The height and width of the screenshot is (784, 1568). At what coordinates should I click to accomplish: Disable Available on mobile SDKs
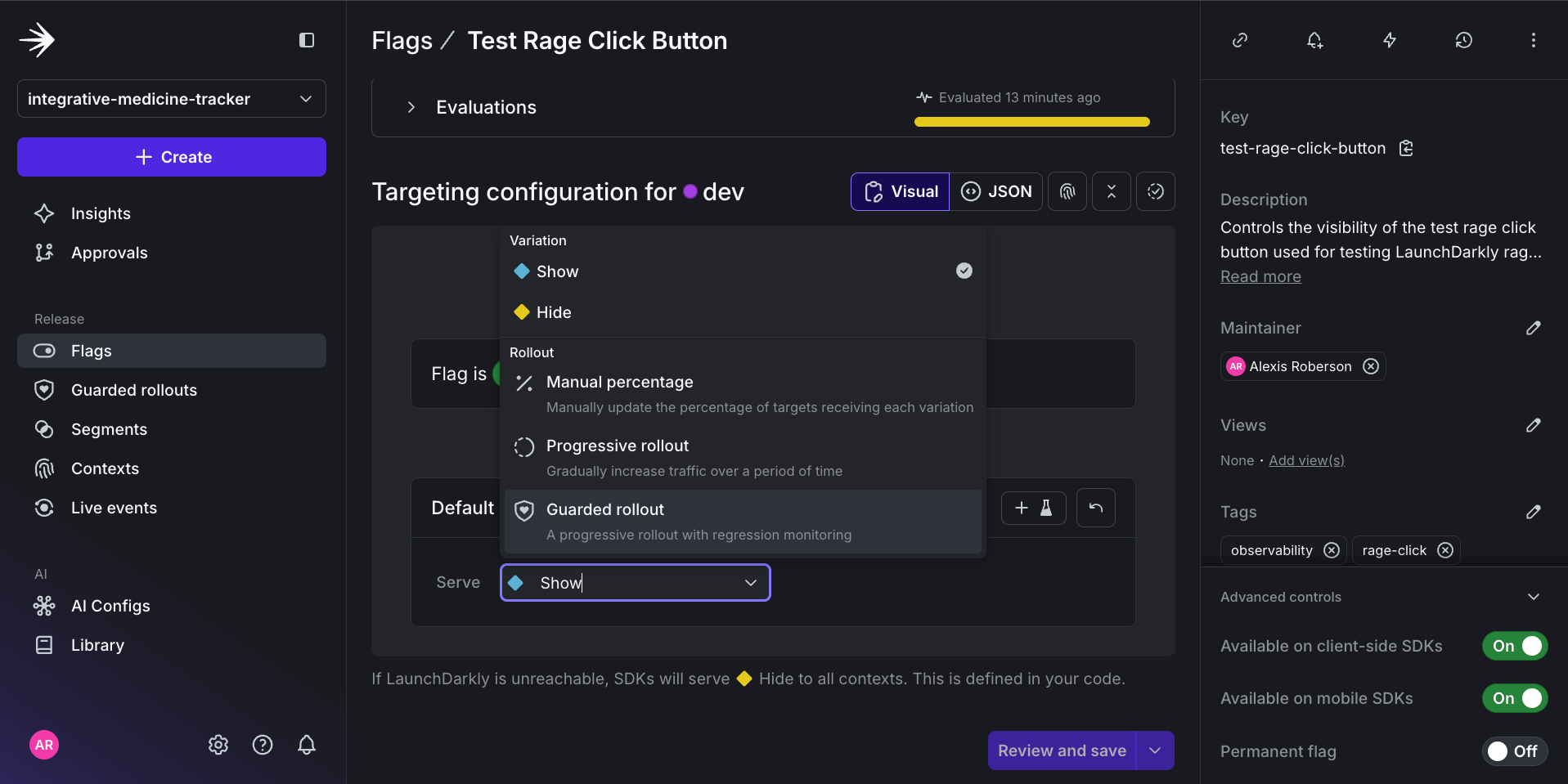tap(1514, 698)
